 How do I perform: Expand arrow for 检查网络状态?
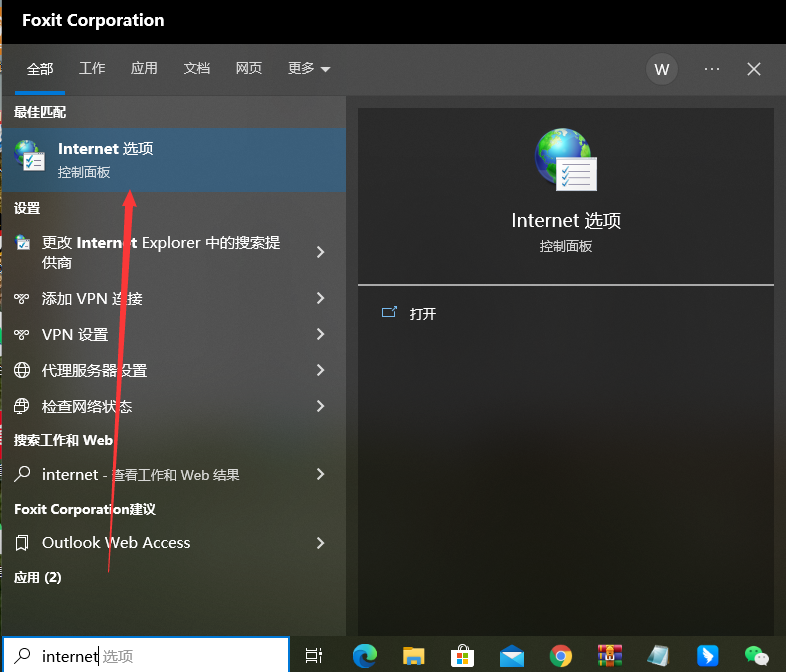(321, 406)
